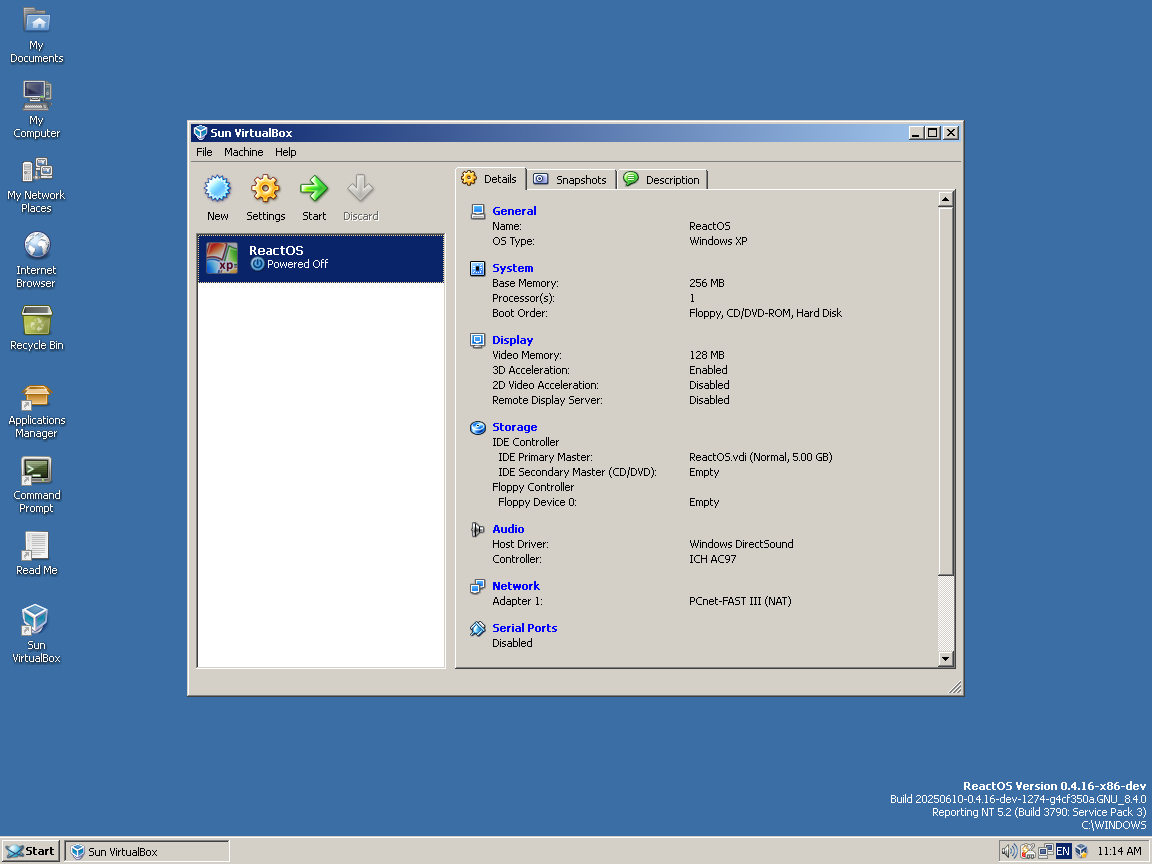Click the greyed-out Discard toolbar icon
1152x864 pixels.
coord(360,189)
